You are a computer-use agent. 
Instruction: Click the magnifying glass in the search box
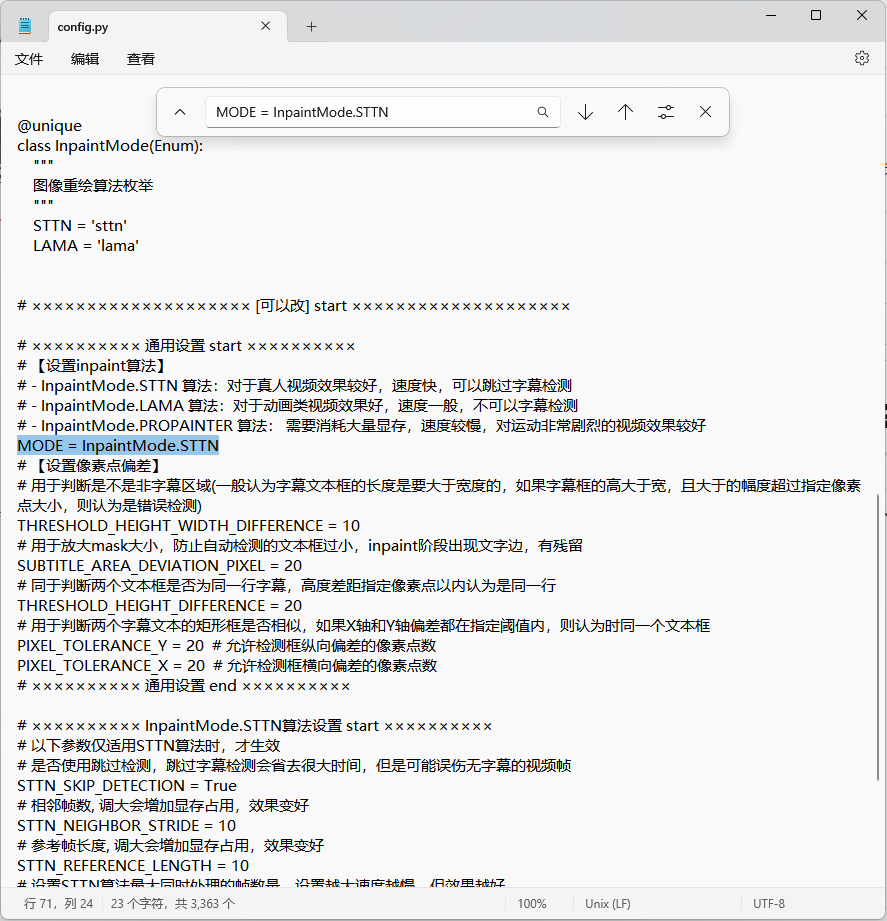542,112
